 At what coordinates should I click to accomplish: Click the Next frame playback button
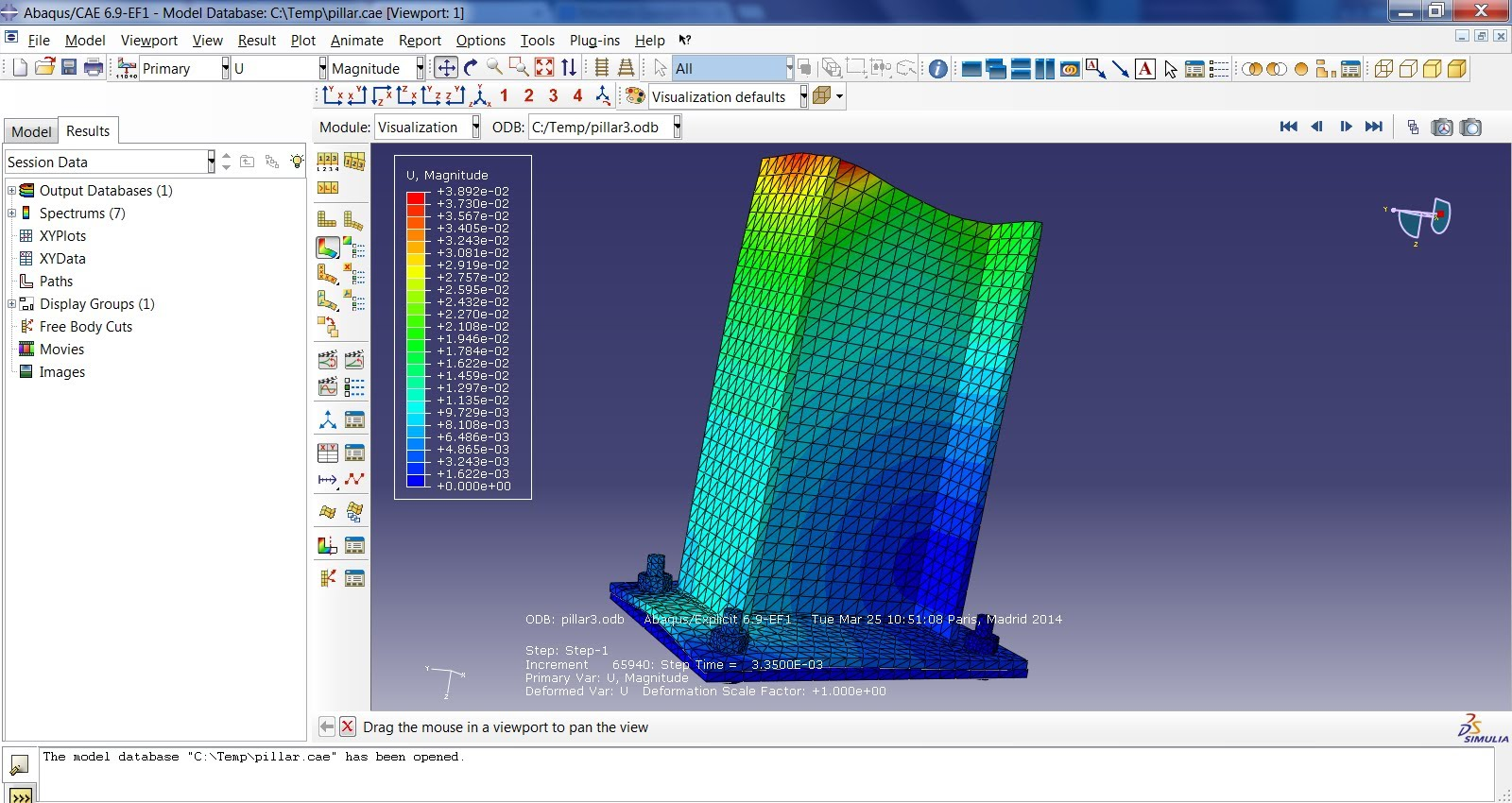(1346, 127)
